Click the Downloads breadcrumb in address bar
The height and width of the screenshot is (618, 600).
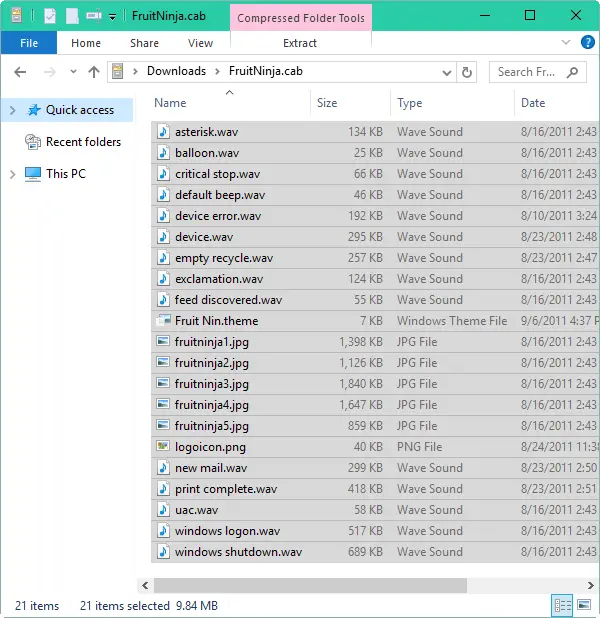(x=176, y=71)
